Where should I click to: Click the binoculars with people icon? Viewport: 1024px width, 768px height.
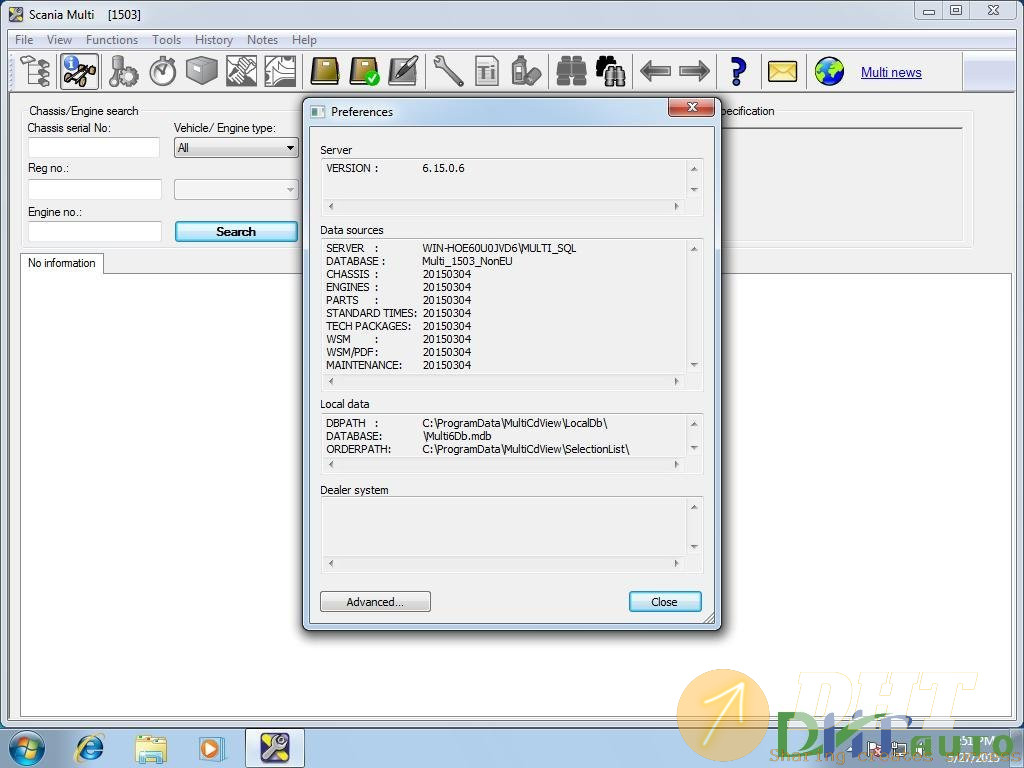point(611,71)
